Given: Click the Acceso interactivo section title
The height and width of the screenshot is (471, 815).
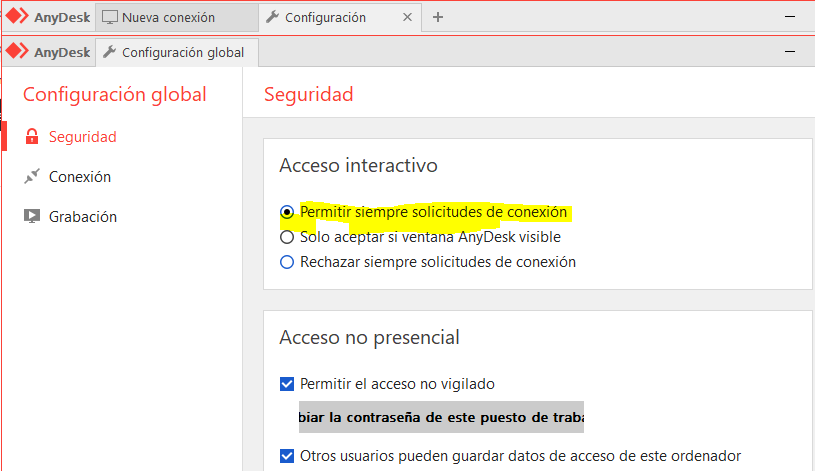Looking at the screenshot, I should (359, 165).
